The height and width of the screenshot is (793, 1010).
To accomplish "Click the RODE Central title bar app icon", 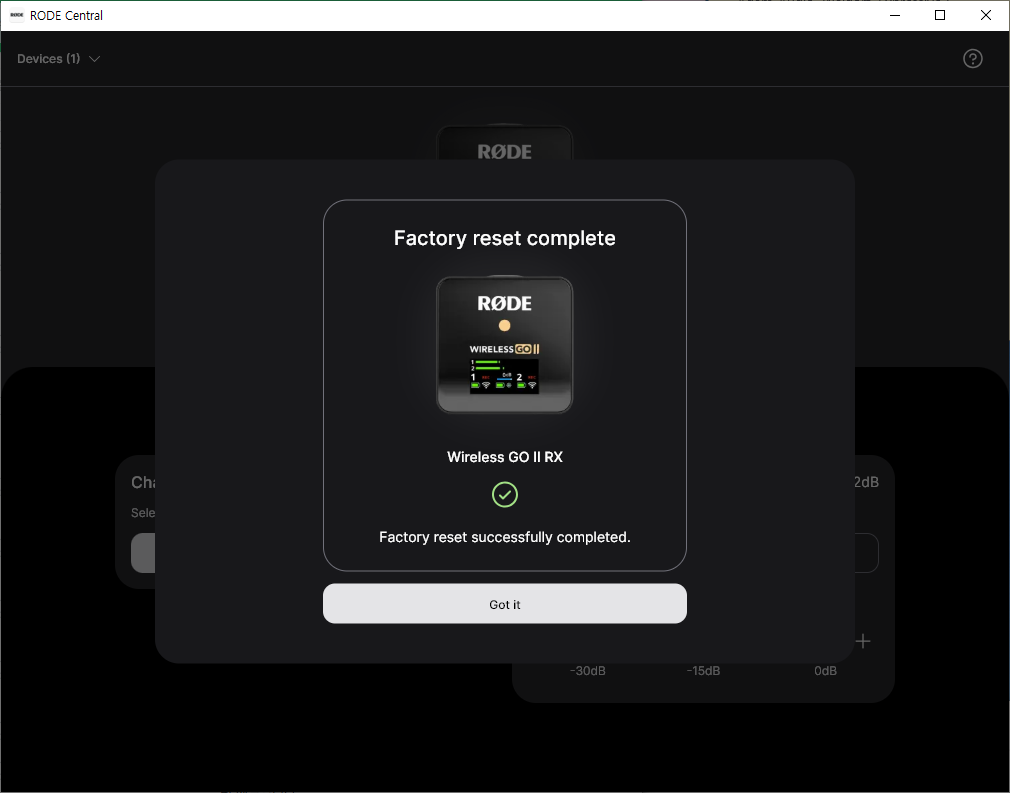I will point(17,15).
